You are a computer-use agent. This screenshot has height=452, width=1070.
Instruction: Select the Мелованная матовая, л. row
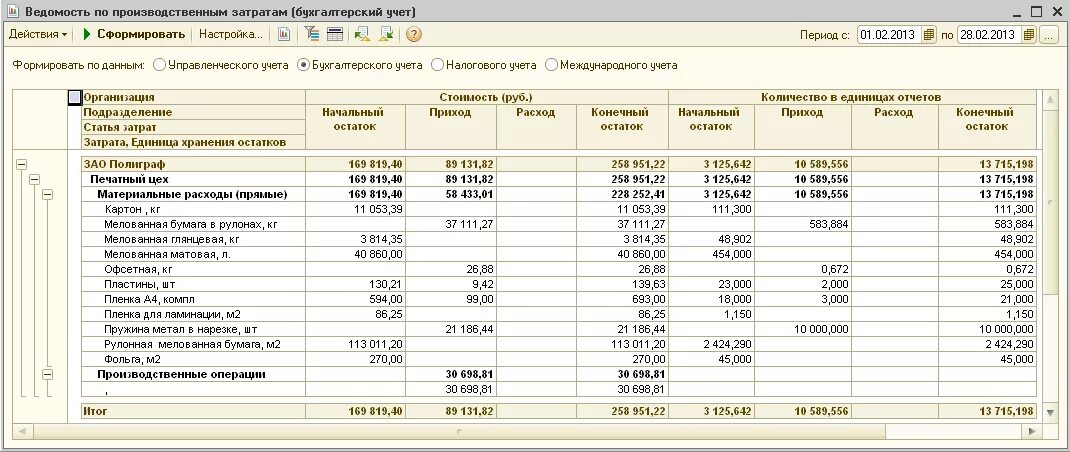click(559, 254)
